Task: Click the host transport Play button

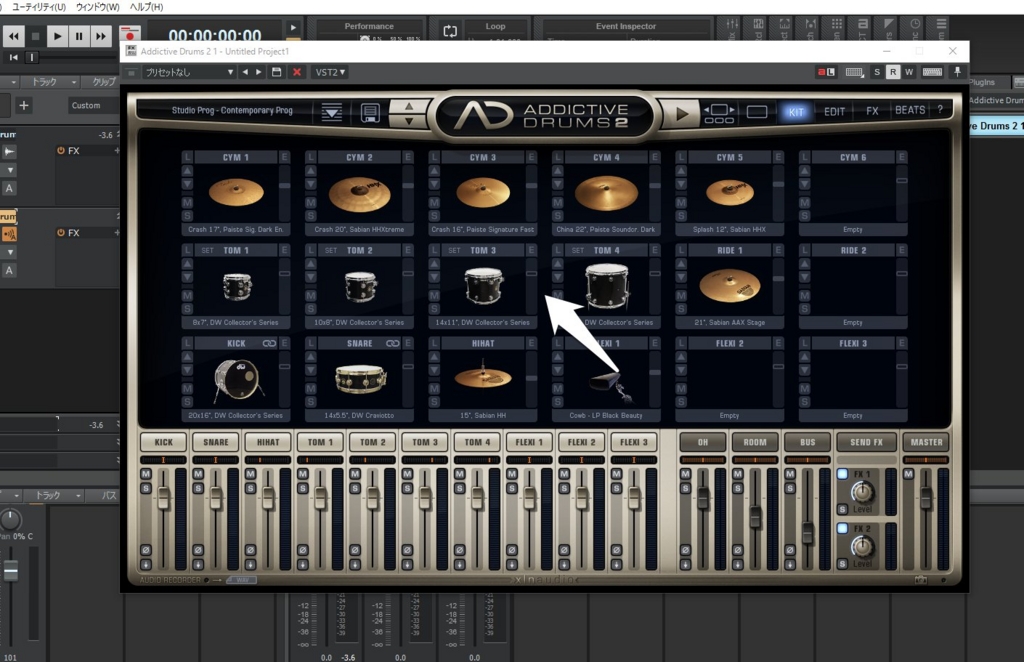Action: pyautogui.click(x=57, y=36)
